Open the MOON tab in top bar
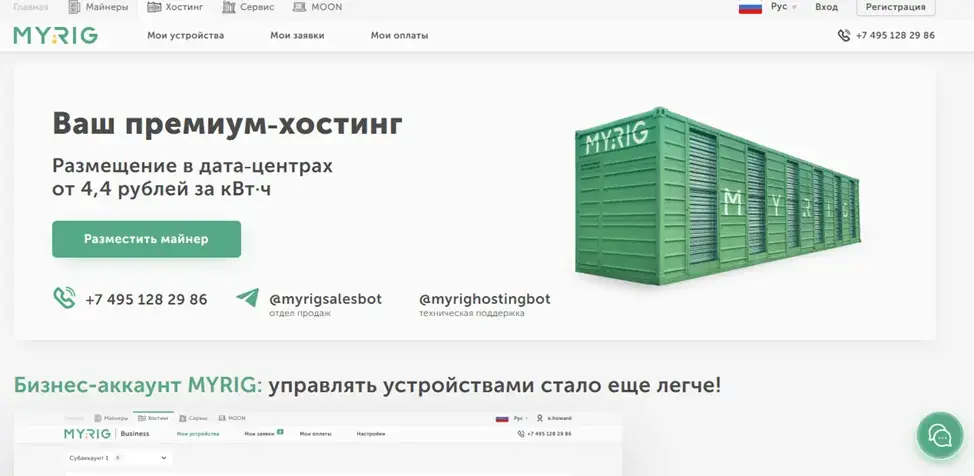The width and height of the screenshot is (974, 476). point(317,7)
